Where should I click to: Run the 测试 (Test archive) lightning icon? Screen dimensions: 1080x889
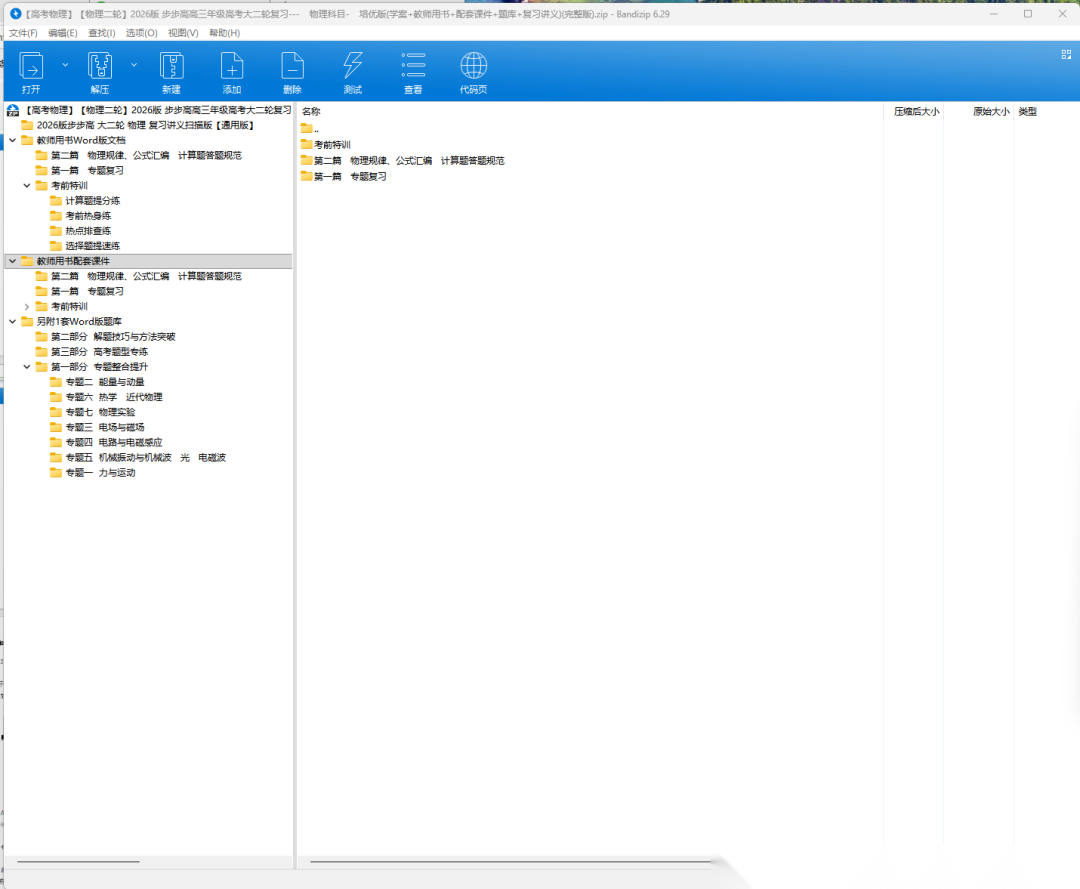pos(352,67)
